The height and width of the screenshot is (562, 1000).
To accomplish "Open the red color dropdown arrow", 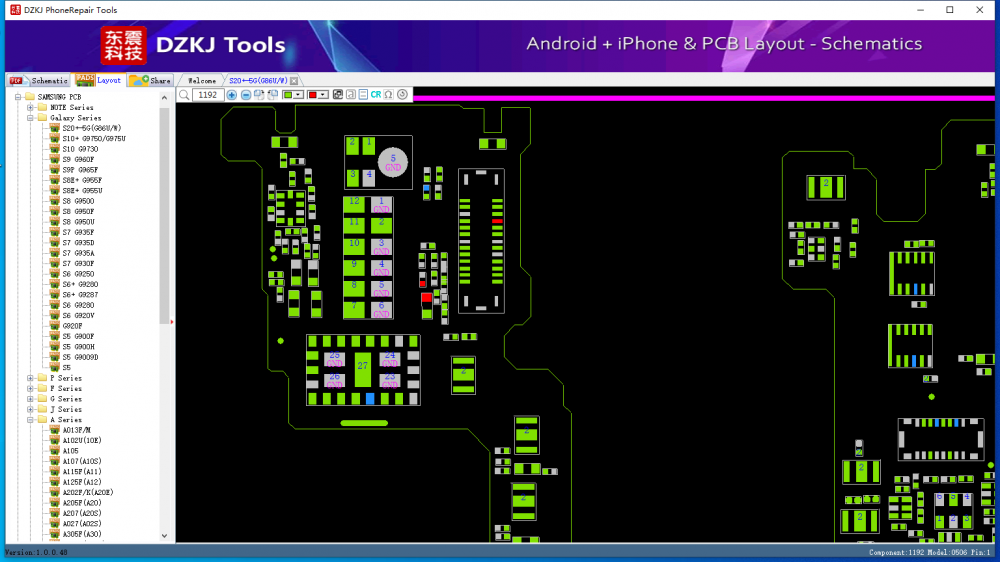I will [323, 95].
